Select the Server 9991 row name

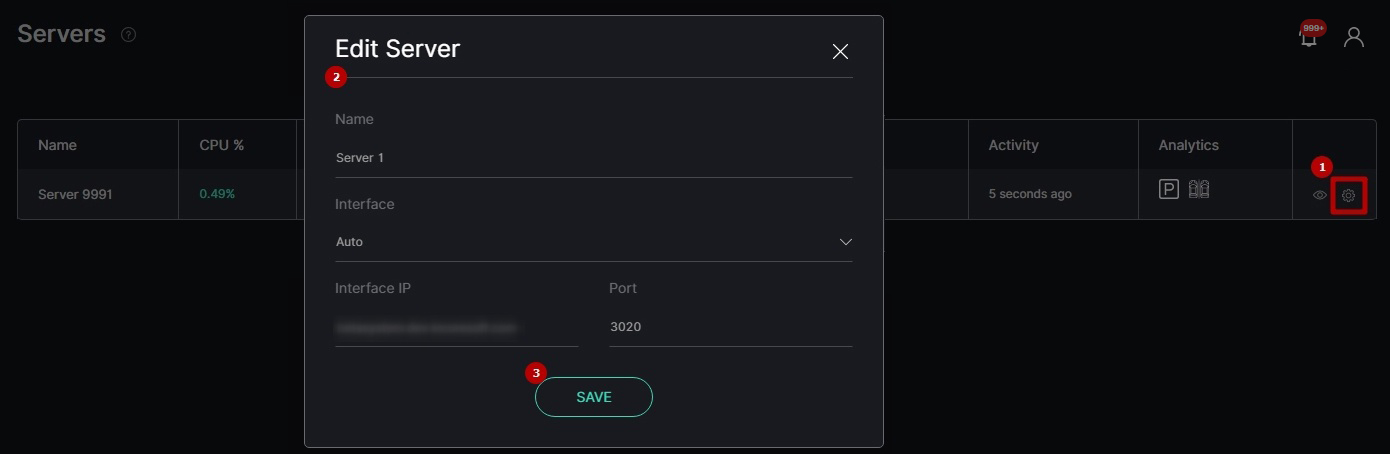click(75, 194)
